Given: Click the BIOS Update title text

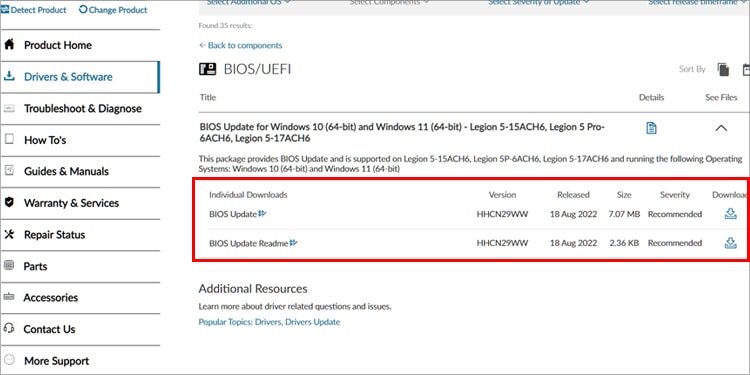Looking at the screenshot, I should 403,132.
